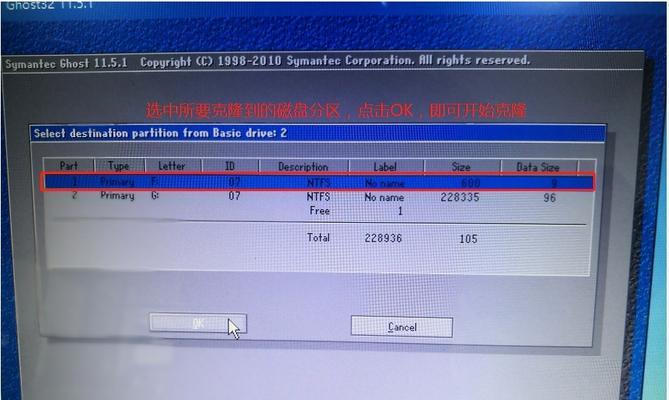Click the Data Size column header

[538, 167]
